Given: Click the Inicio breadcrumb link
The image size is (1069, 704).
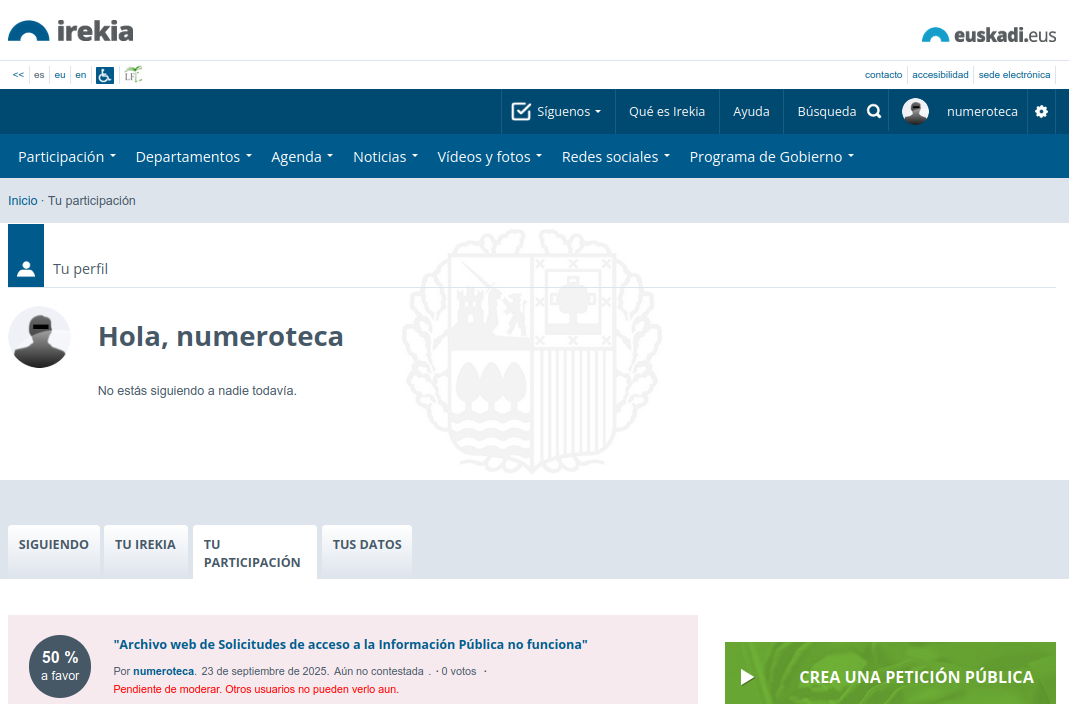Looking at the screenshot, I should tap(22, 201).
